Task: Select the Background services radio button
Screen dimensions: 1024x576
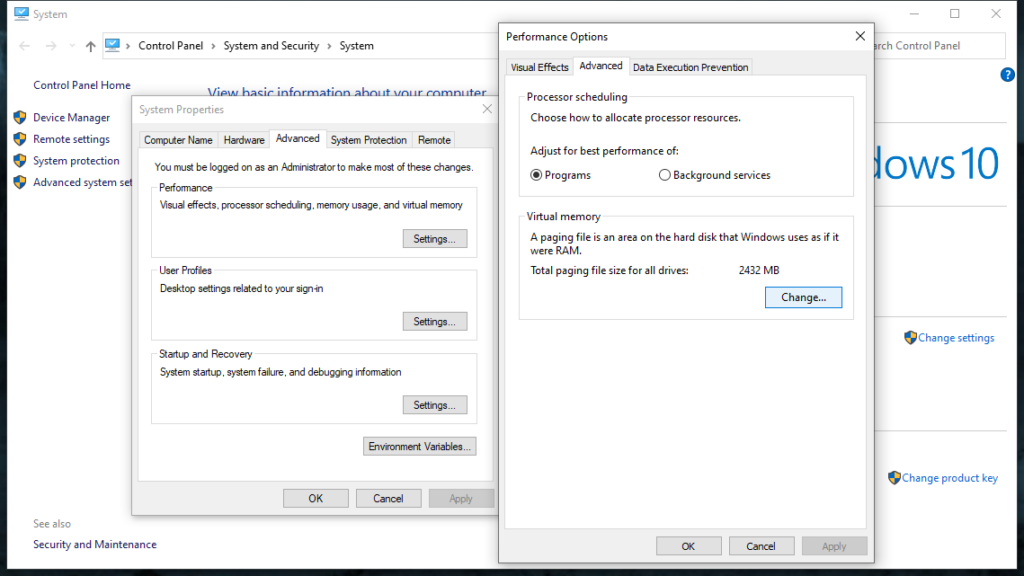Action: (x=665, y=174)
